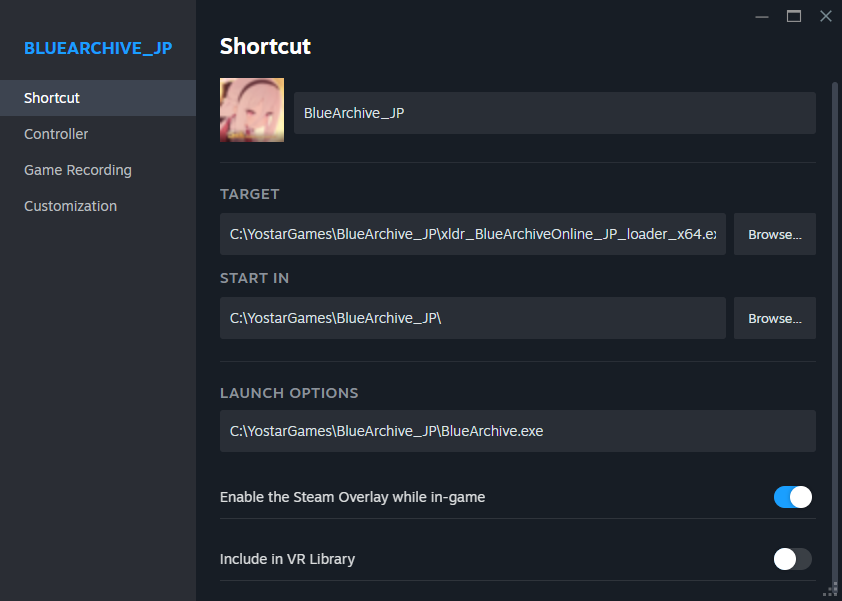The width and height of the screenshot is (842, 601).
Task: Click the Start In directory field
Action: point(473,318)
